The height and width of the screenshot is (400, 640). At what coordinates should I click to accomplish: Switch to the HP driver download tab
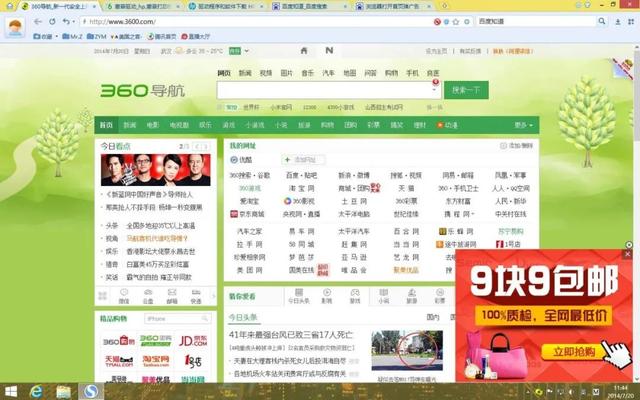226,7
